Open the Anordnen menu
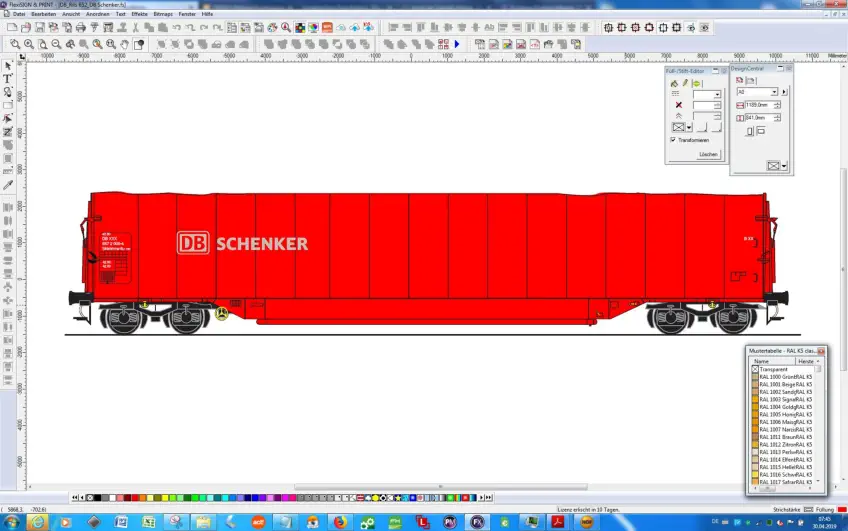The width and height of the screenshot is (848, 531). coord(97,14)
